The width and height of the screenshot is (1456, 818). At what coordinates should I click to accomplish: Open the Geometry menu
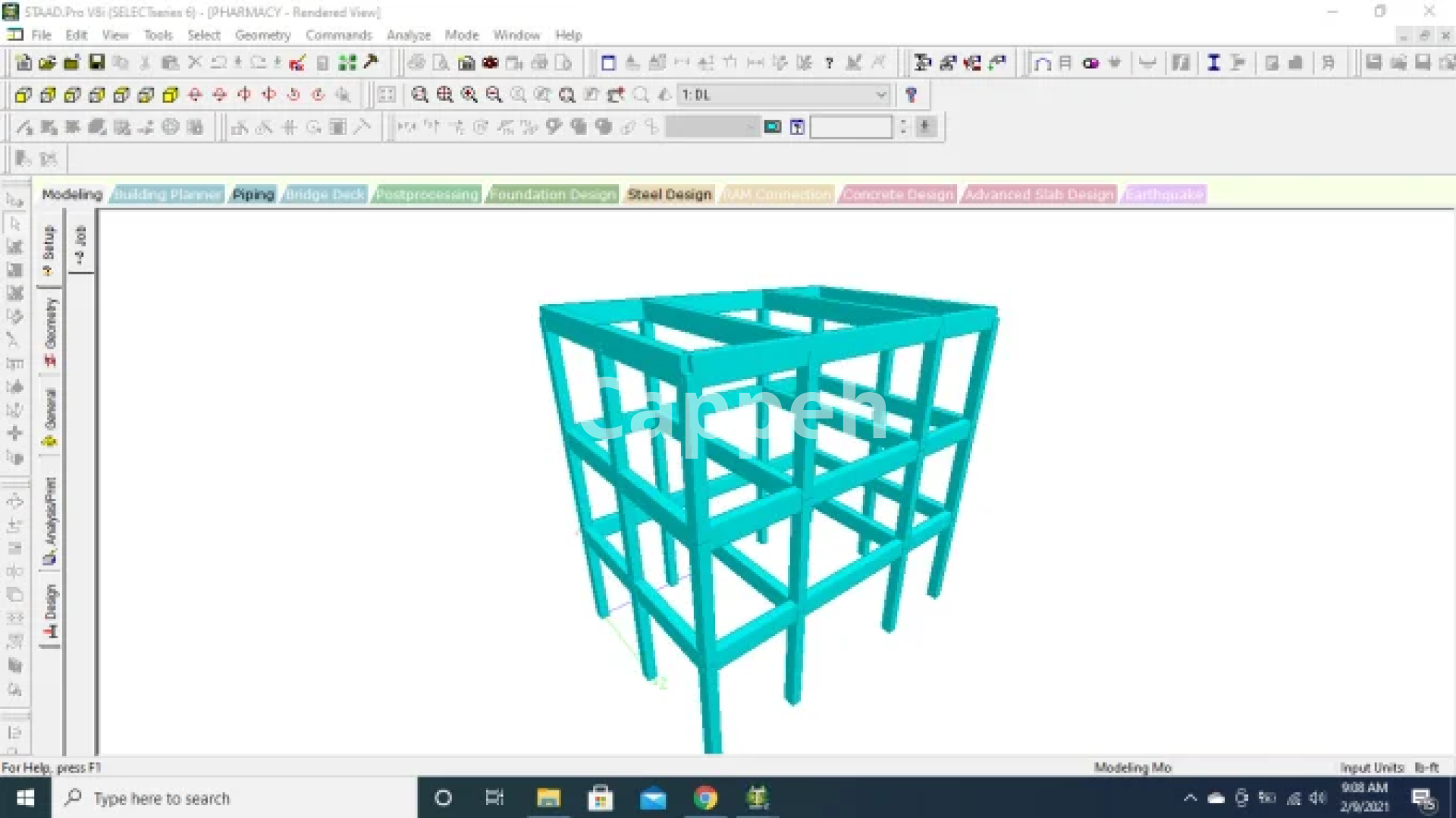pos(262,35)
